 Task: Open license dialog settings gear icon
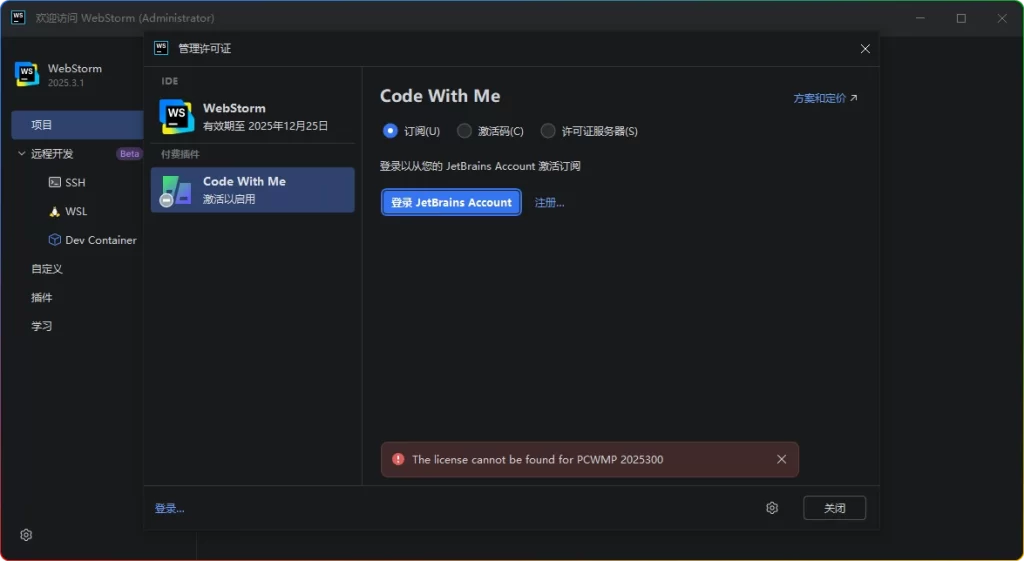[772, 508]
